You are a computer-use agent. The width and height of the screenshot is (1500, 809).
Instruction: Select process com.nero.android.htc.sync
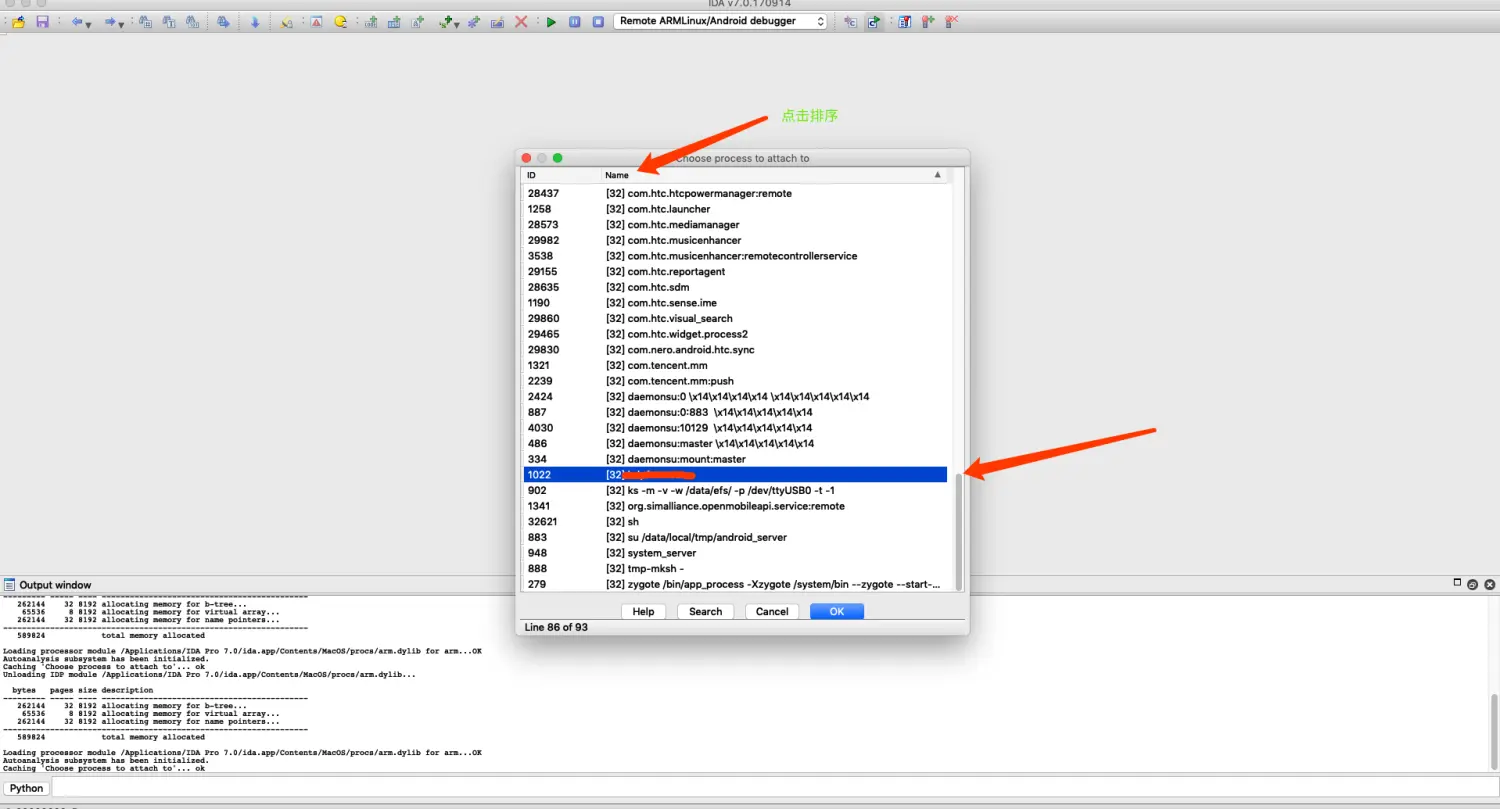point(735,350)
